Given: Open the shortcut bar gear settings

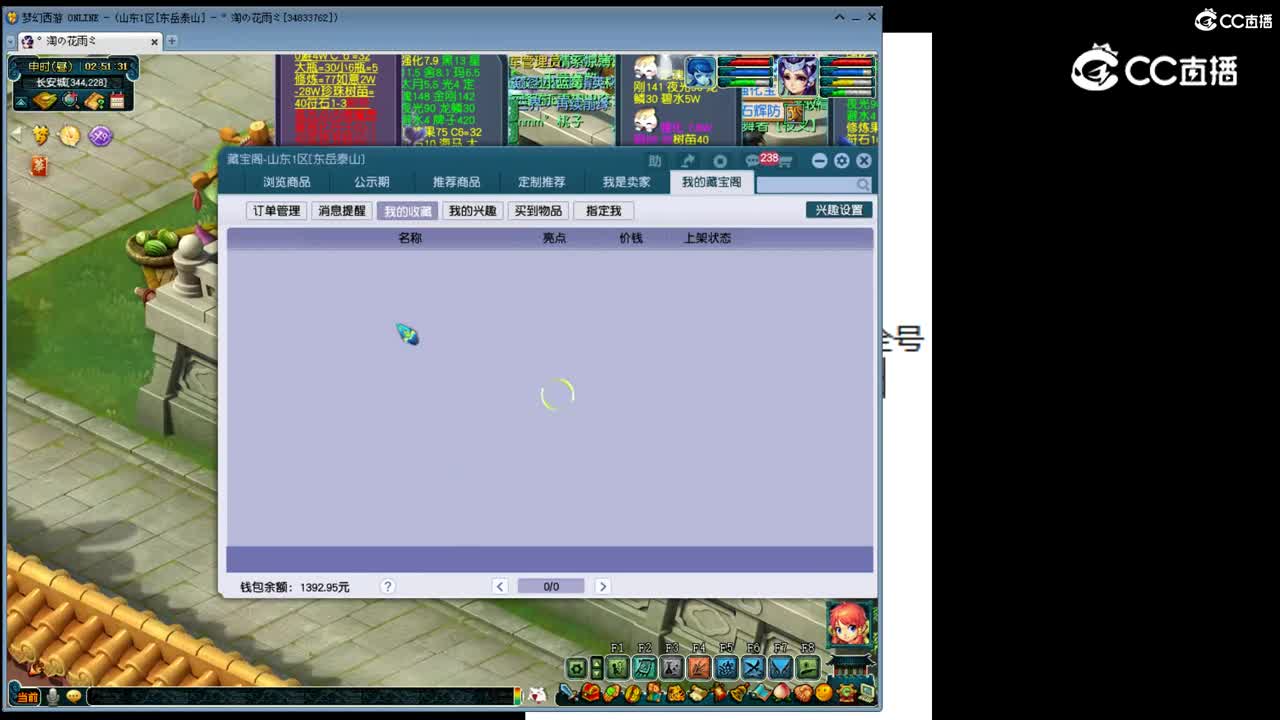Looking at the screenshot, I should pyautogui.click(x=577, y=668).
